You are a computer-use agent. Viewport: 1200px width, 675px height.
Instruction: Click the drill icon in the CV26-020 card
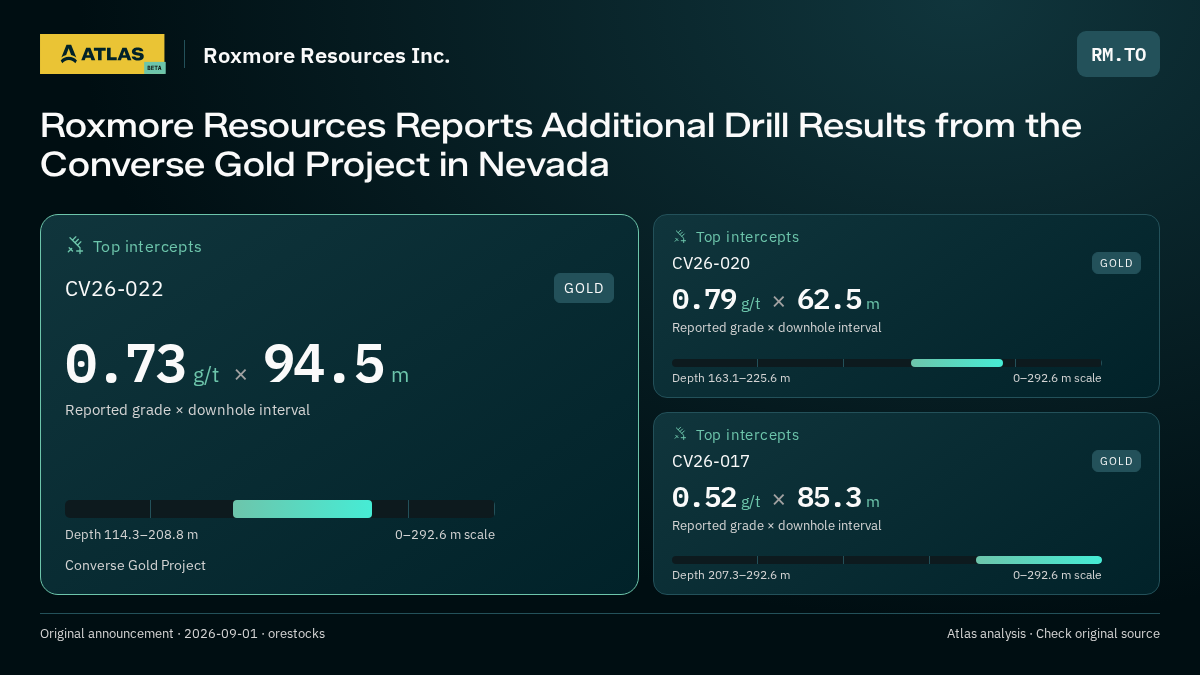(x=680, y=237)
